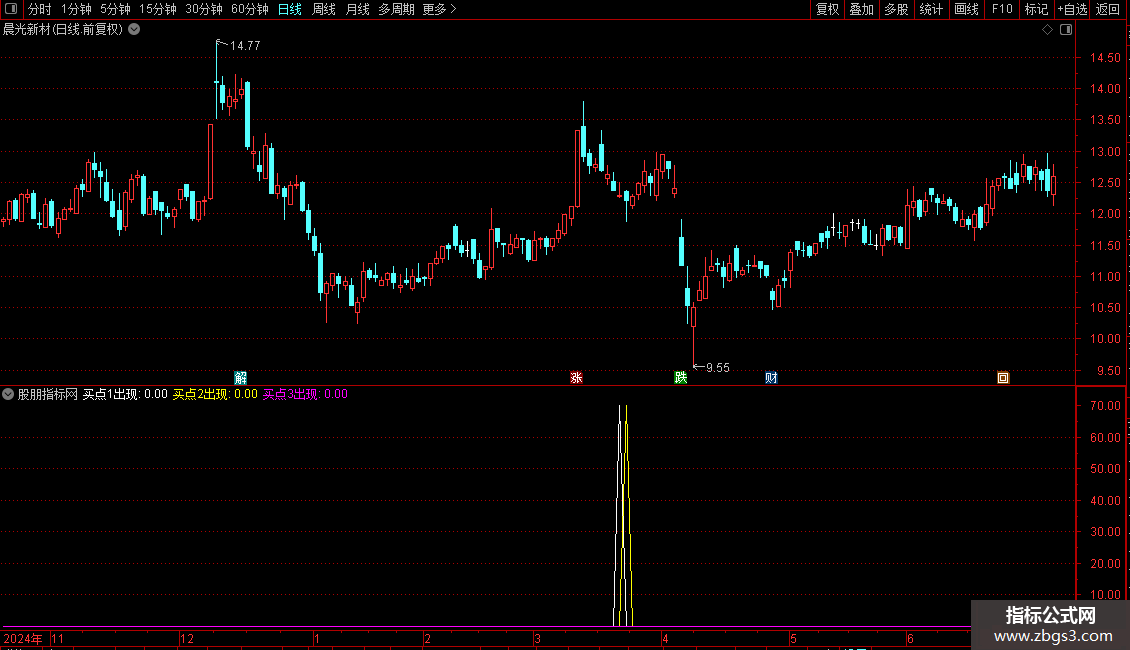Click the month 4 axis marker
This screenshot has width=1130, height=650.
tap(665, 638)
